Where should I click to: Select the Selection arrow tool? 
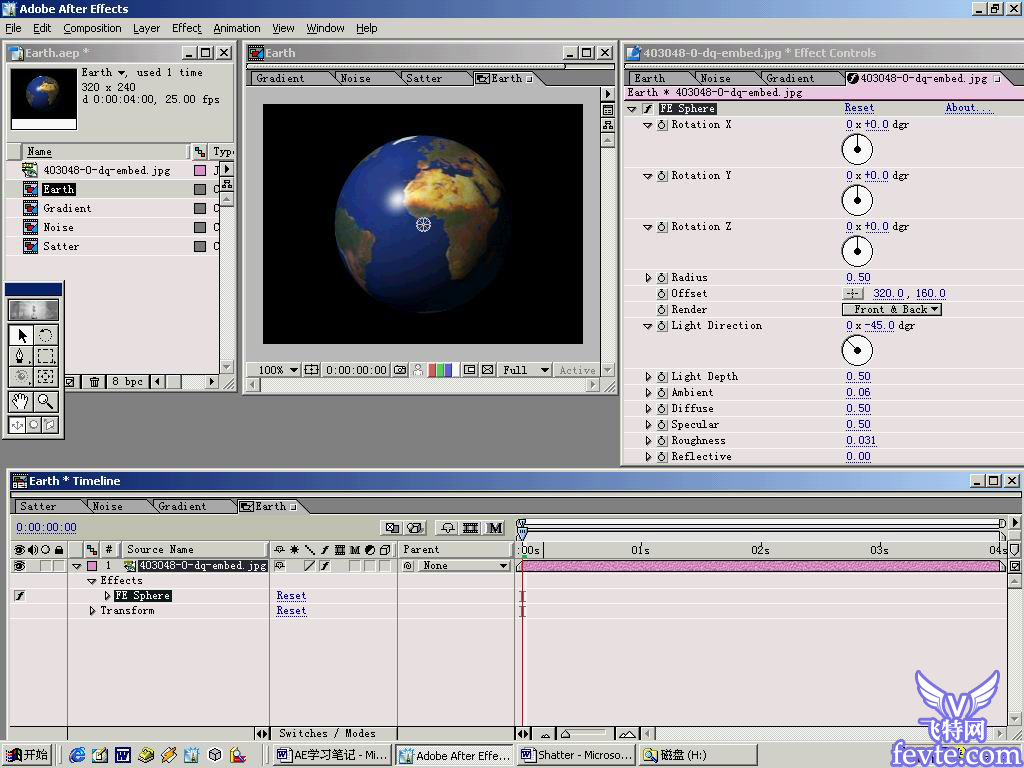tap(22, 335)
